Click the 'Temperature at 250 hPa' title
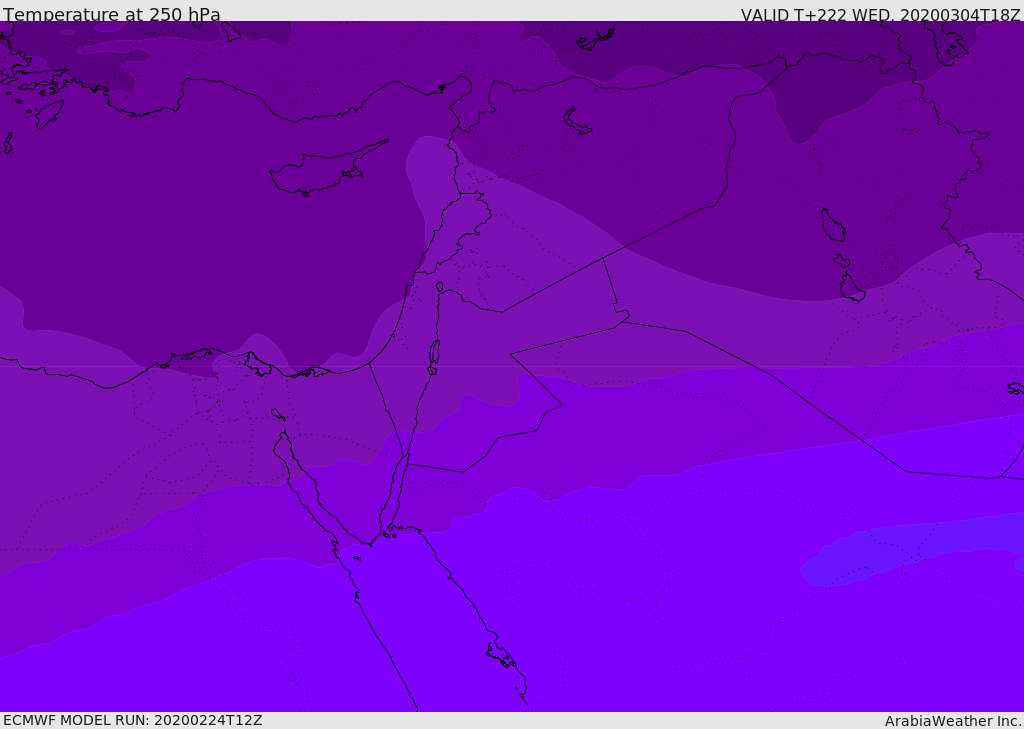The image size is (1024, 729). click(x=112, y=14)
